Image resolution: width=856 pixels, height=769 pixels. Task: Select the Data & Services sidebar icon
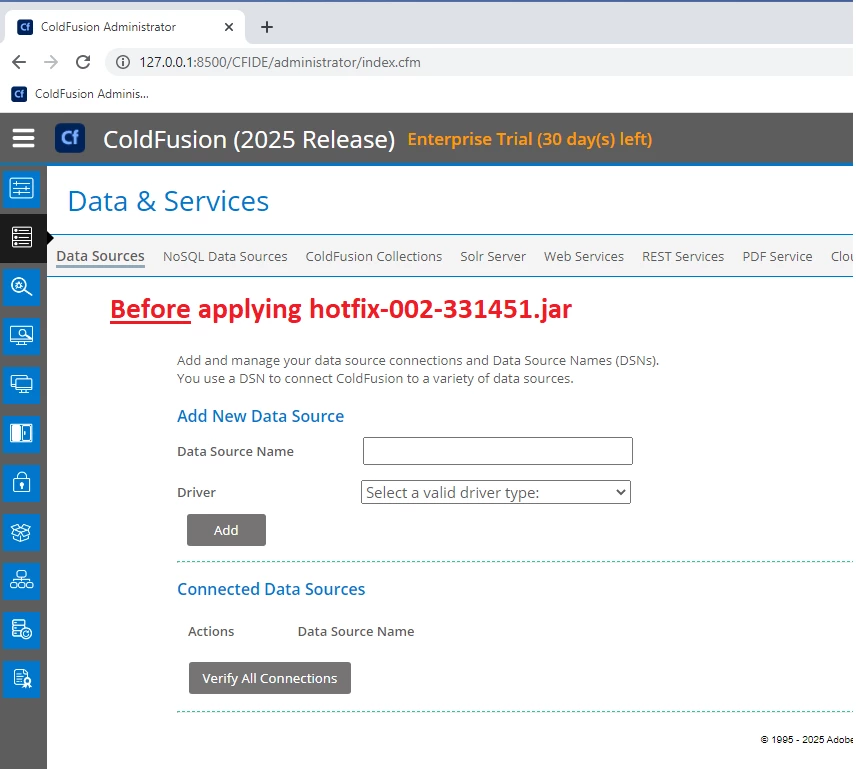point(21,237)
